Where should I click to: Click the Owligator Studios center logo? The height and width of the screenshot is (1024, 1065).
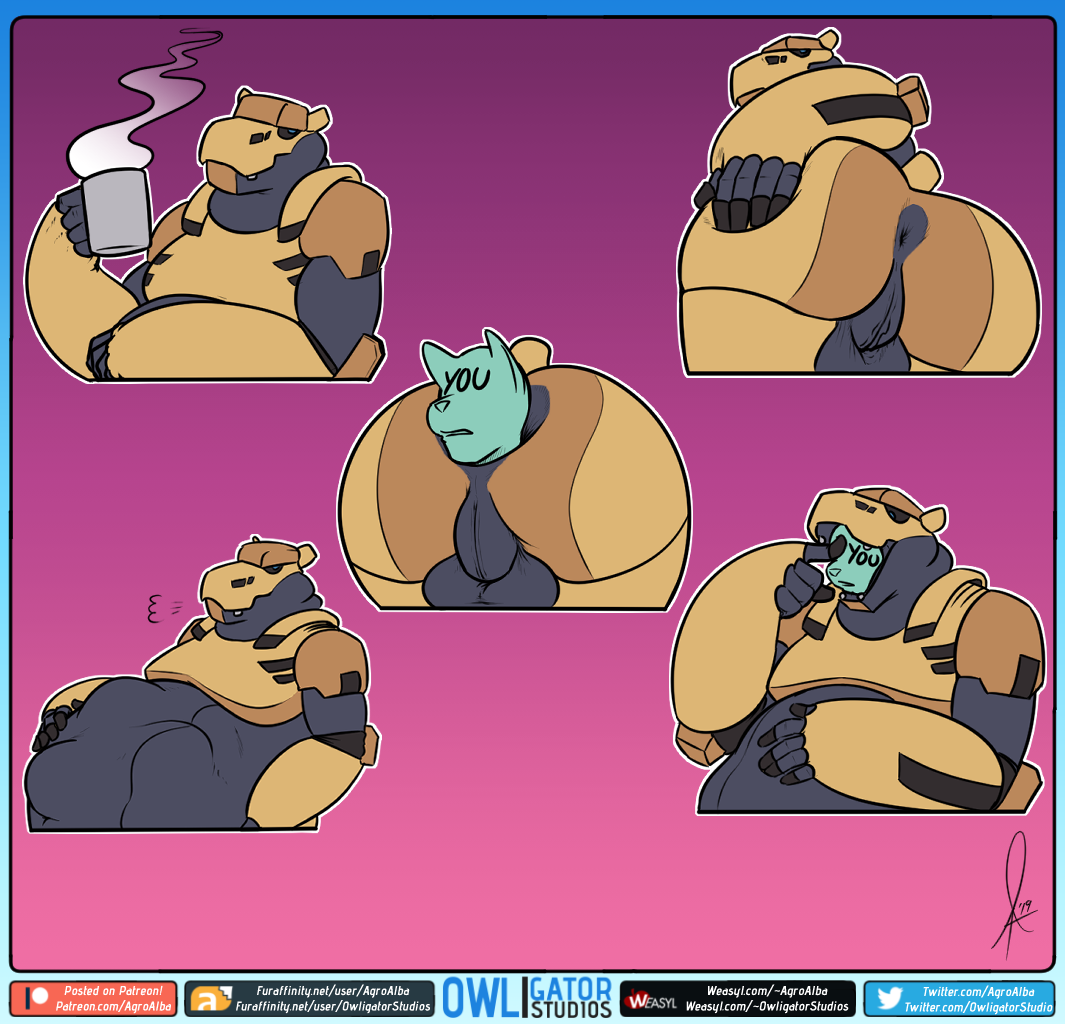coord(527,998)
